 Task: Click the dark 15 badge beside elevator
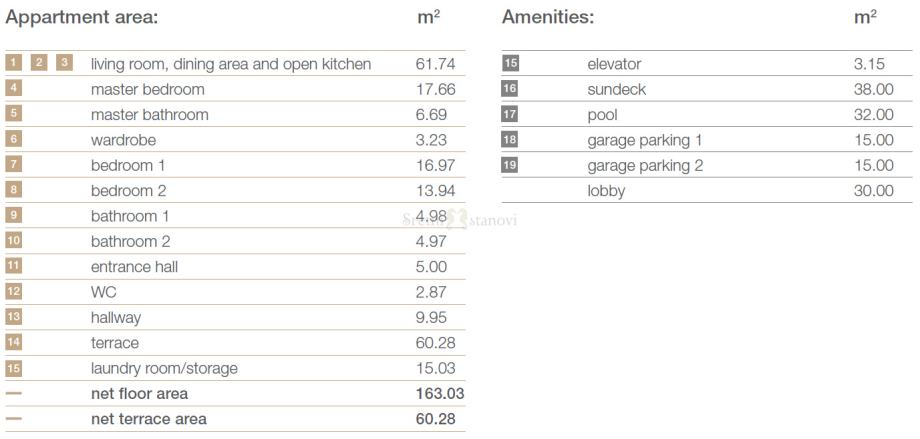click(x=510, y=64)
